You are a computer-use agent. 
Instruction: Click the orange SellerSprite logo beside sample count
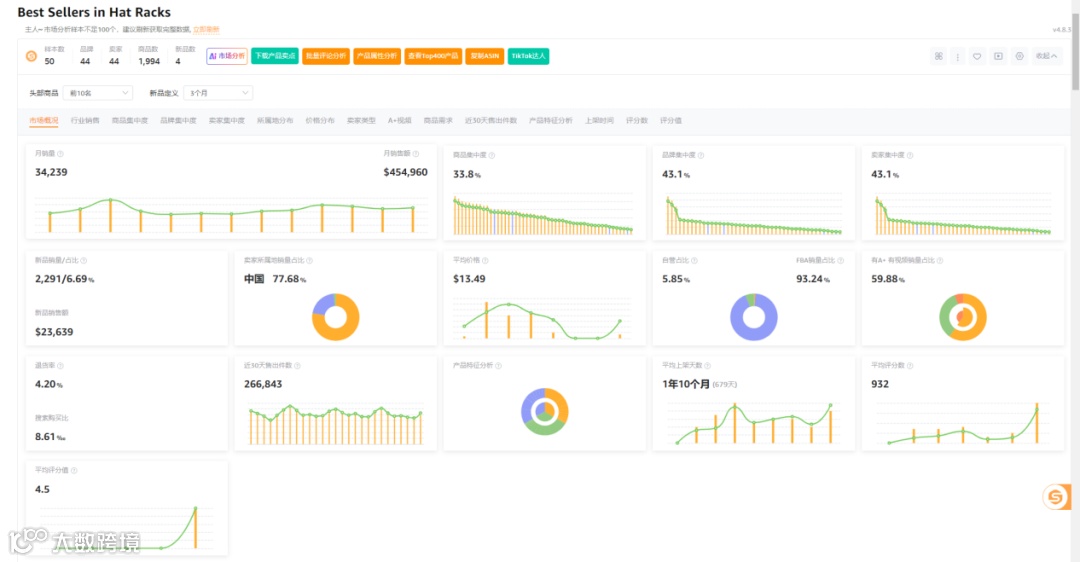coord(31,56)
